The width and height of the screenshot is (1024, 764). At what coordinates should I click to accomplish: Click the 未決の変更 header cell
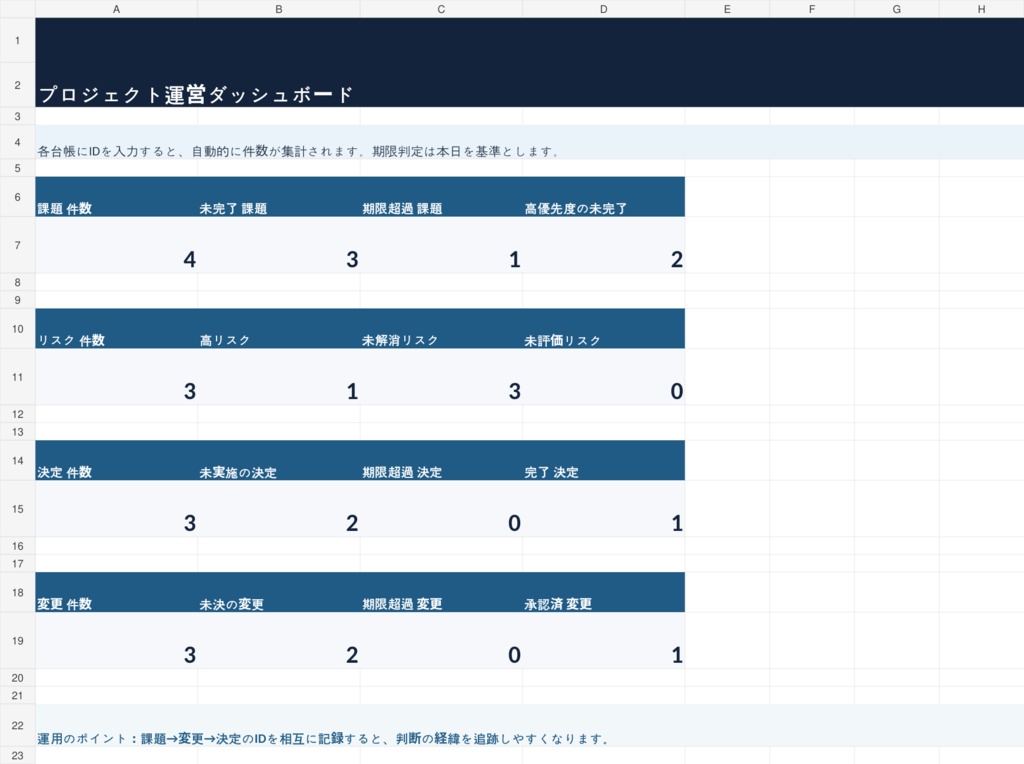click(279, 592)
